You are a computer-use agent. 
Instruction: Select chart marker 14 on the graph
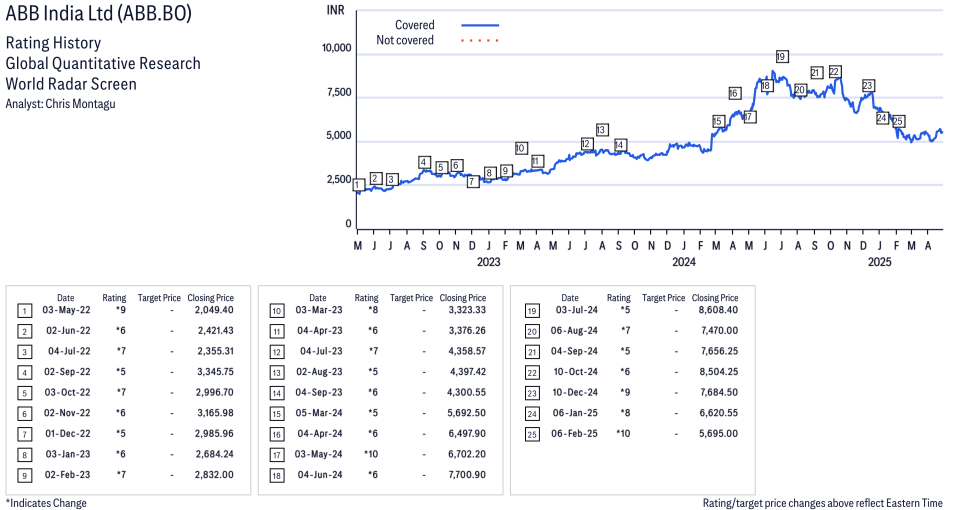tap(619, 145)
